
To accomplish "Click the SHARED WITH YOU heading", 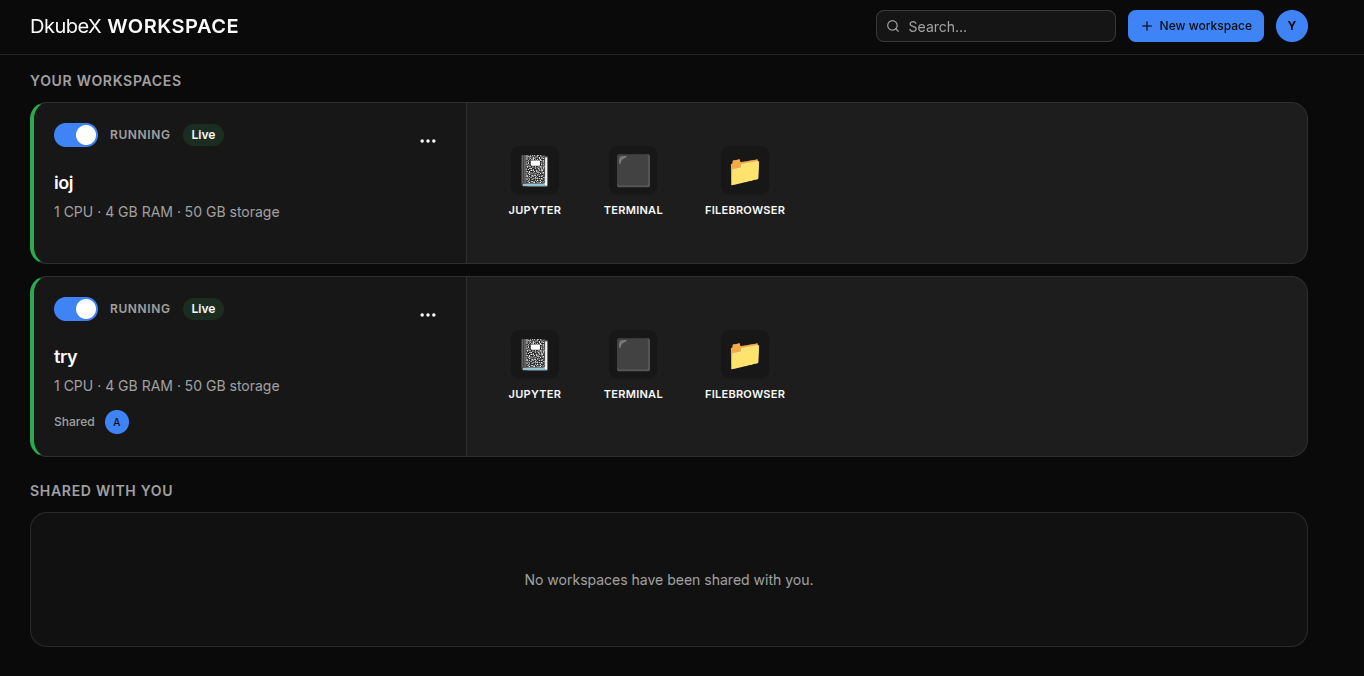I will pos(101,491).
